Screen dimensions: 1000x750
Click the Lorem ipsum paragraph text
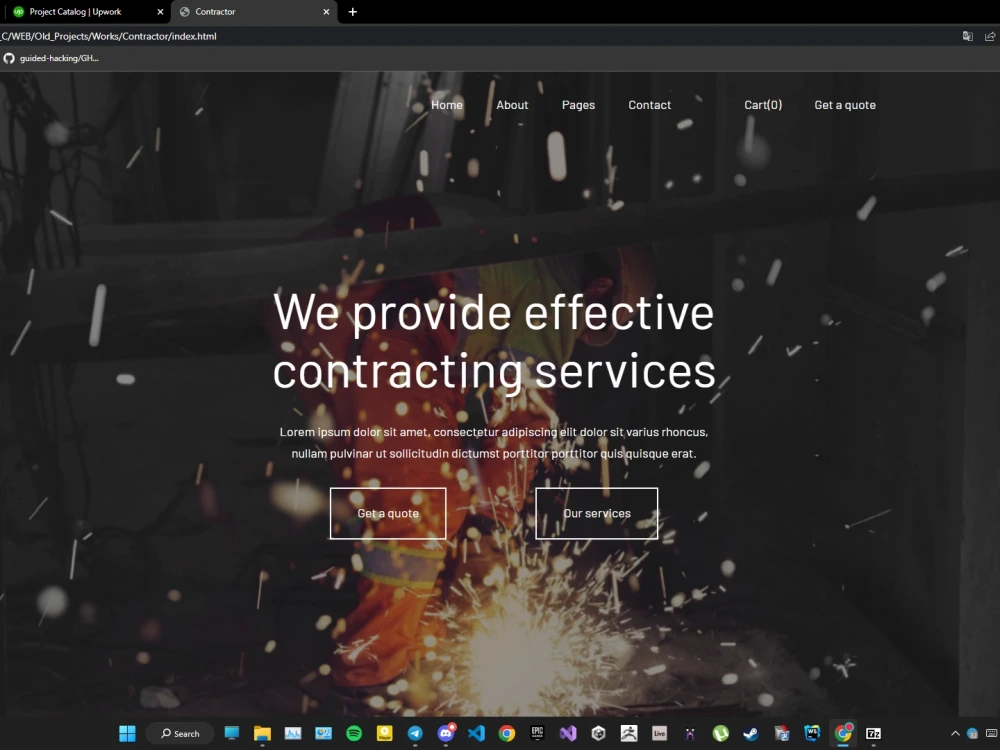(x=494, y=443)
